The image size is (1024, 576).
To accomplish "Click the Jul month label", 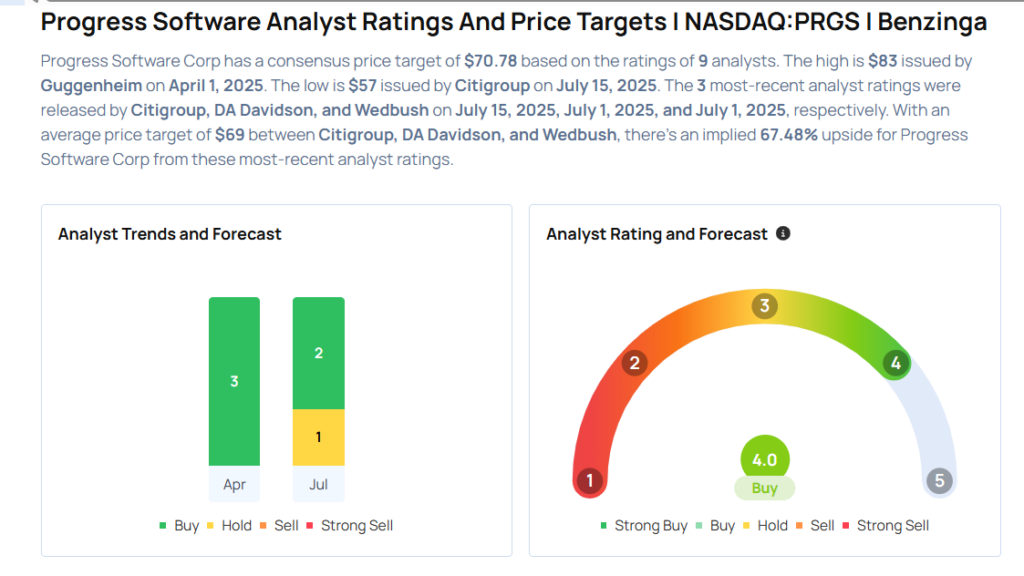I will click(x=318, y=484).
